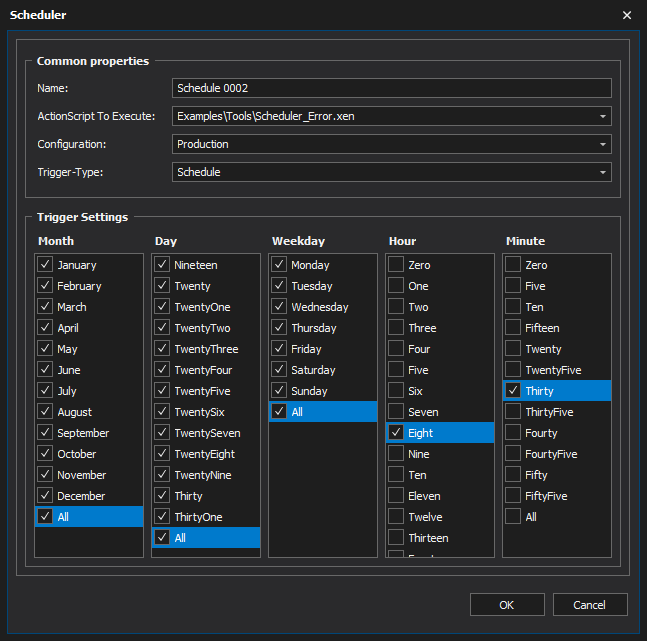Check the Nine hour checkbox
Viewport: 647px width, 641px height.
[396, 454]
